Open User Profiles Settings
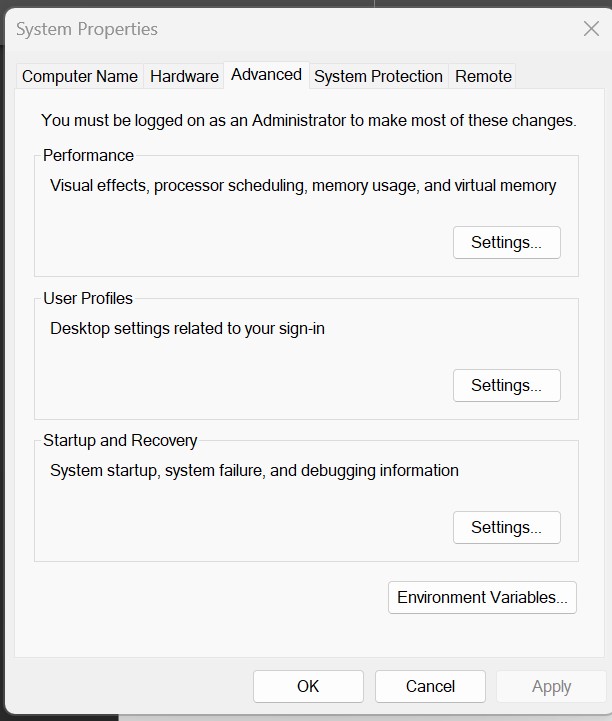 pyautogui.click(x=506, y=385)
